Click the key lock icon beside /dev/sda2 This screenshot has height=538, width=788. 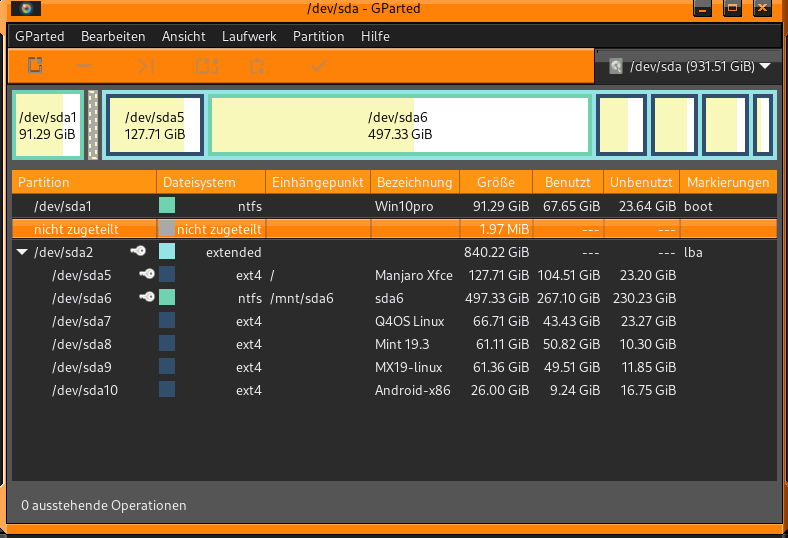(x=138, y=252)
